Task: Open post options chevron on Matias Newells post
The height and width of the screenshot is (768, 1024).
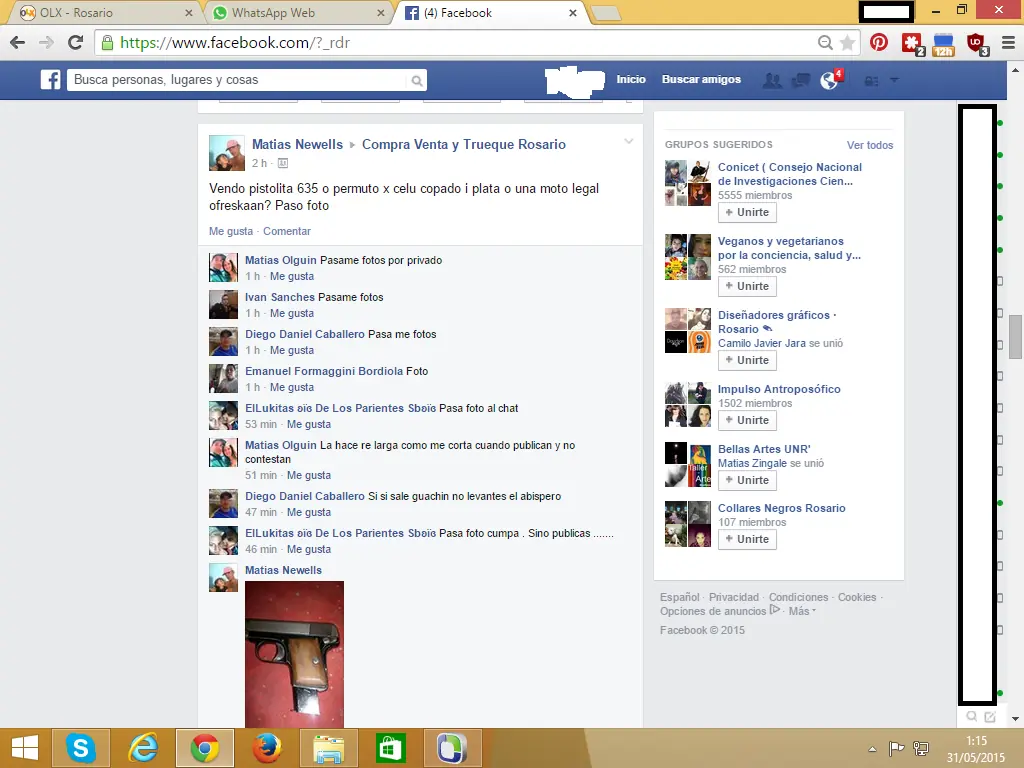Action: point(628,141)
